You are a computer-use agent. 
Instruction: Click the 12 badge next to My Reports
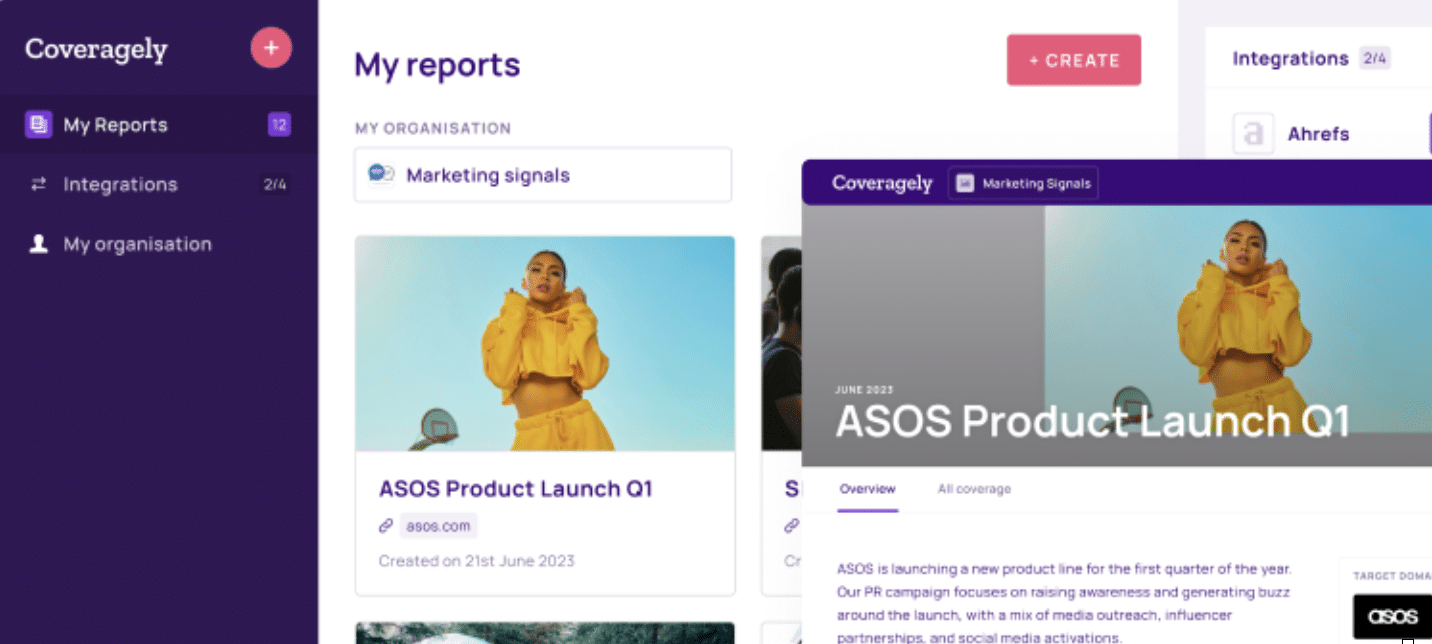tap(277, 124)
